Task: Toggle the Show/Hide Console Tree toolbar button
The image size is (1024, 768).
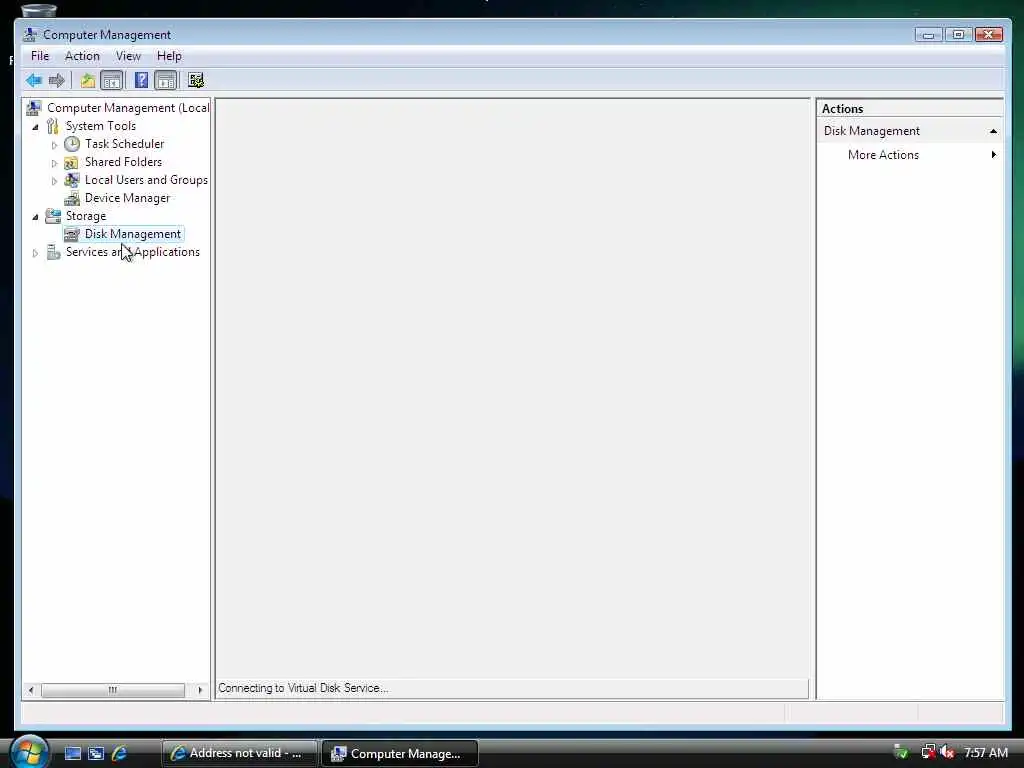Action: 112,80
